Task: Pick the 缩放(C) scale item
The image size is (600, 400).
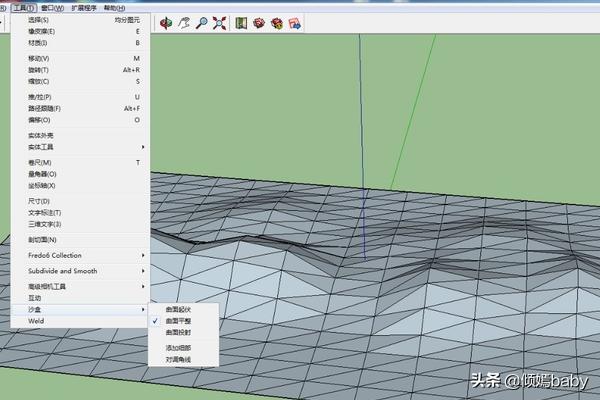Action: (x=80, y=82)
